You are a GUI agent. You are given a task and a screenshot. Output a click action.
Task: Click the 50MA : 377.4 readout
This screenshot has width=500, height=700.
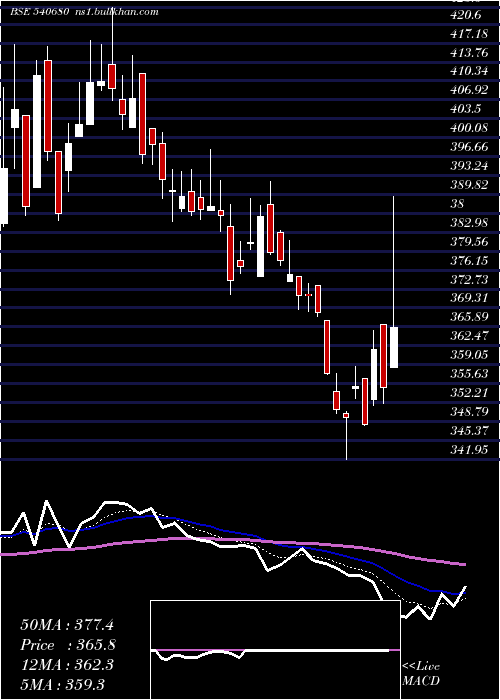67,625
